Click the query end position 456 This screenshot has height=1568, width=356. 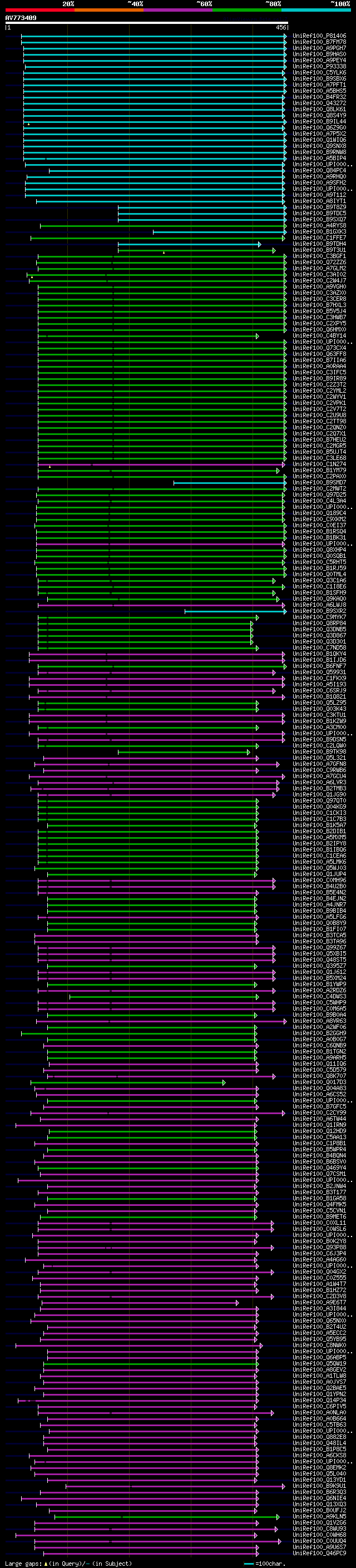click(280, 27)
